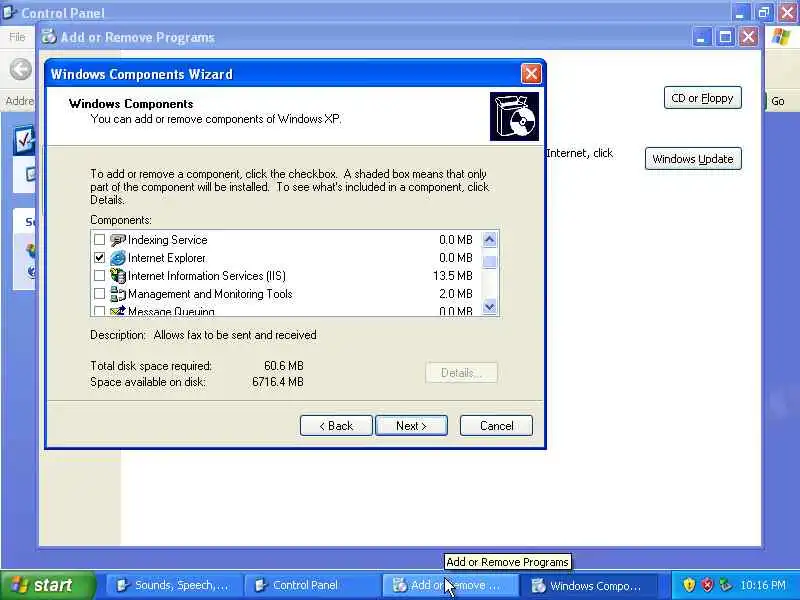Click Add or Remove Programs title icon
Screen dimensions: 800x600
click(49, 37)
